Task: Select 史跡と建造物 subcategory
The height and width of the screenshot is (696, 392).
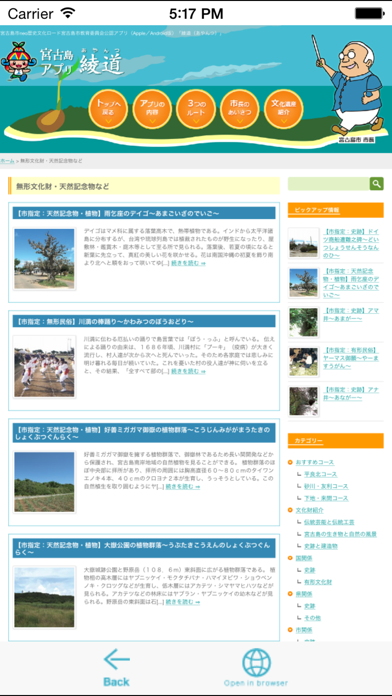Action: tap(321, 546)
